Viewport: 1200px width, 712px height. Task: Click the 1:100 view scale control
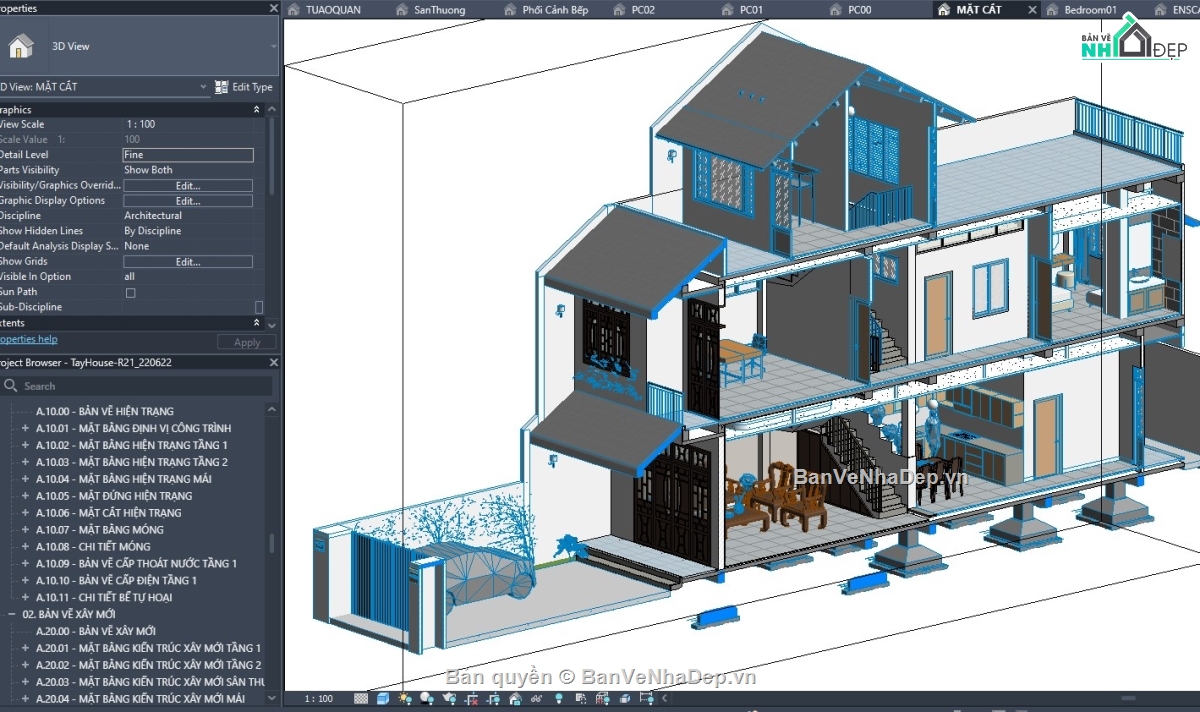[317, 699]
